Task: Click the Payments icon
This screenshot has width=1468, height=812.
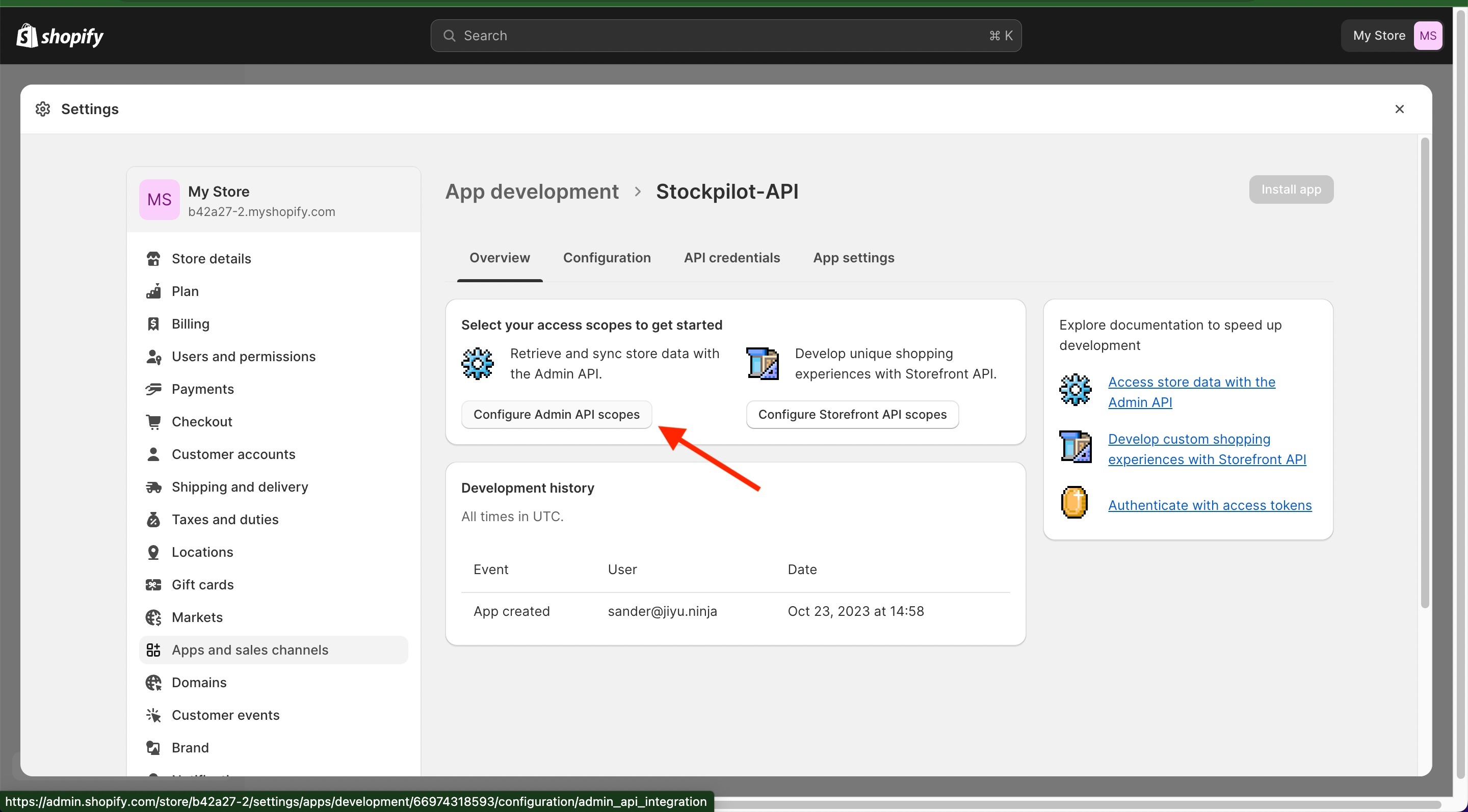Action: coord(153,389)
